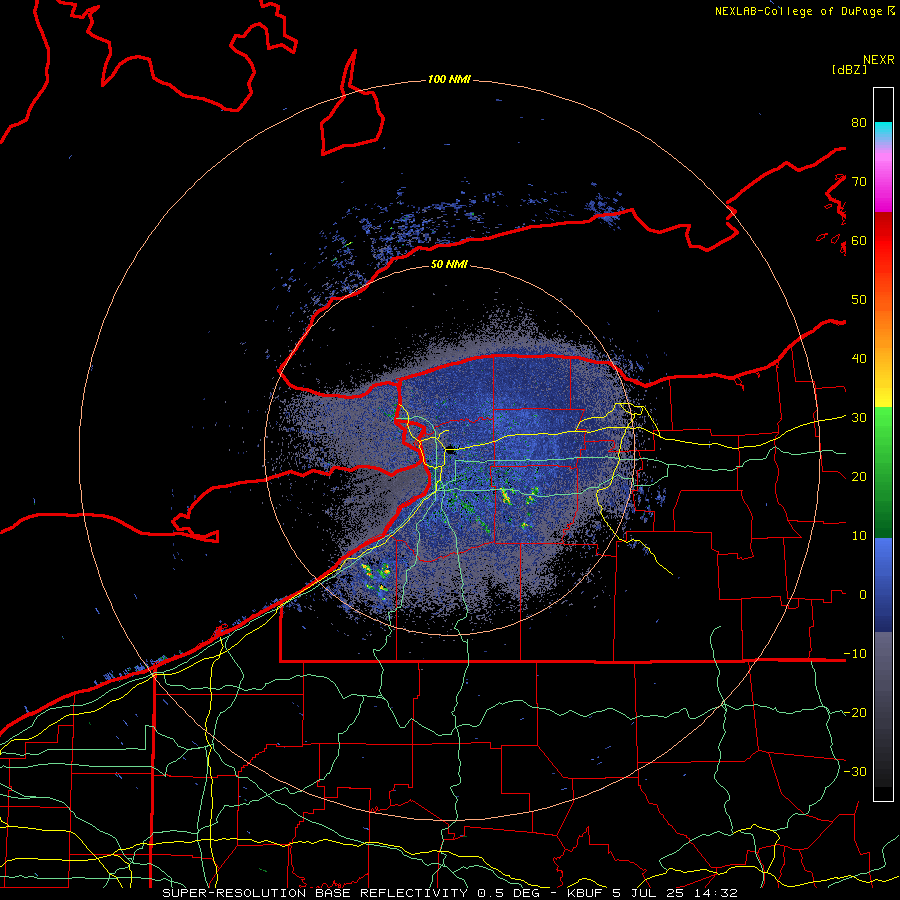Click the -30 dBZ scale value

click(x=855, y=772)
